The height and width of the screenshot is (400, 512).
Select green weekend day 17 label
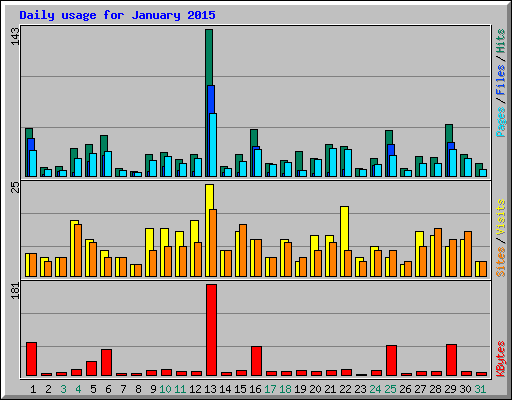[x=270, y=389]
